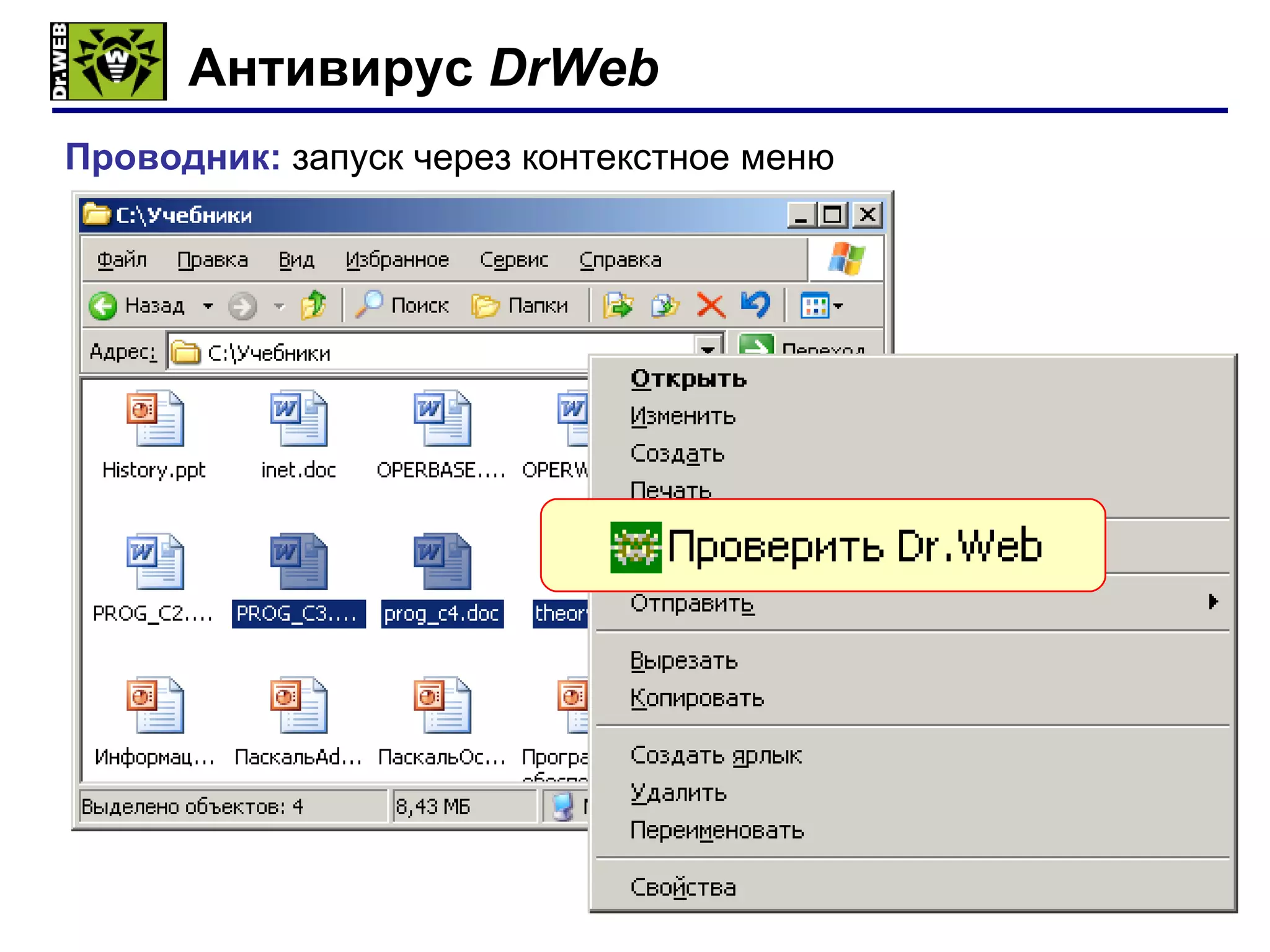This screenshot has height=952, width=1270.
Task: Maximize the C:\Учебники window
Action: click(x=833, y=215)
